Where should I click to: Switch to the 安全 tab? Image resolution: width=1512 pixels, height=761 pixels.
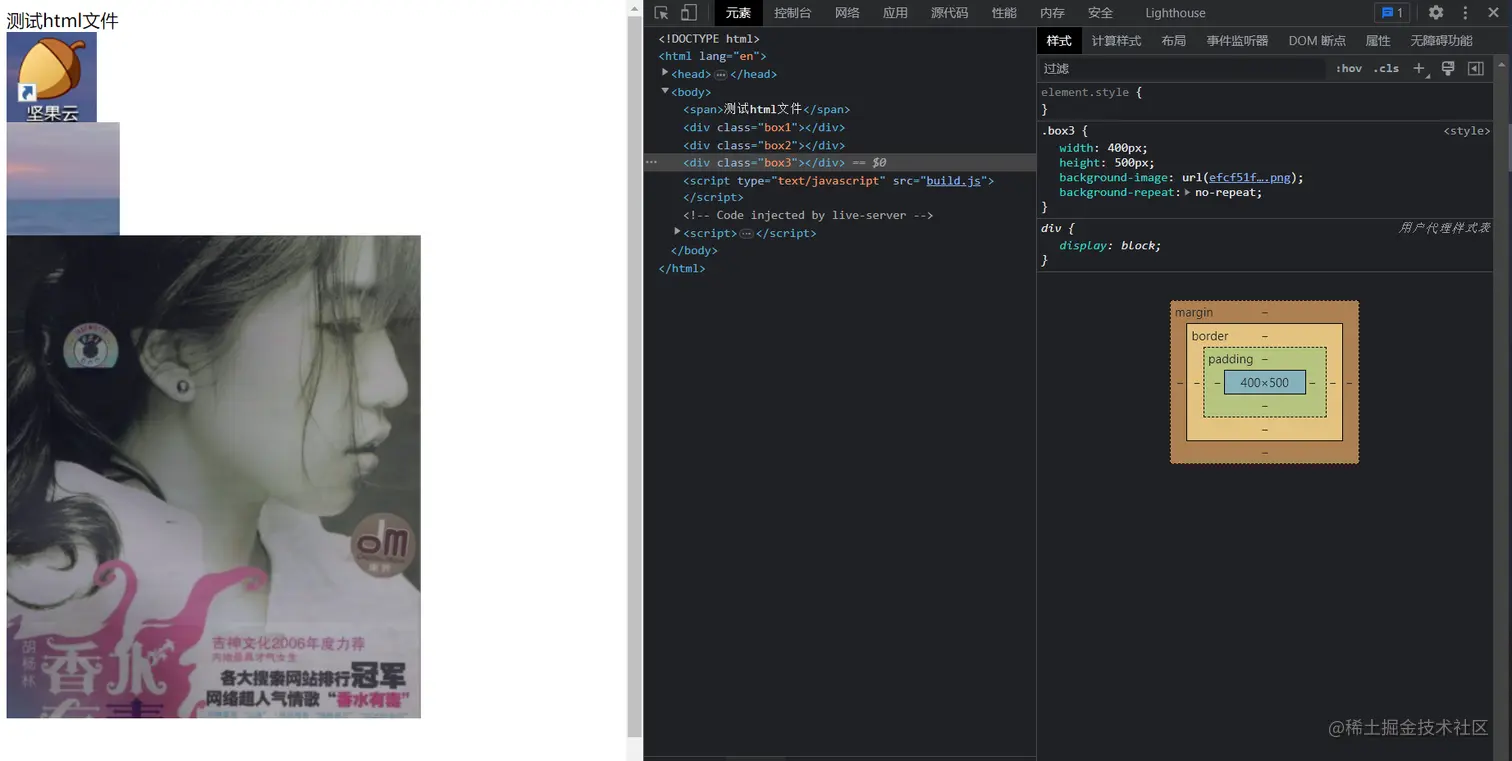pyautogui.click(x=1100, y=13)
